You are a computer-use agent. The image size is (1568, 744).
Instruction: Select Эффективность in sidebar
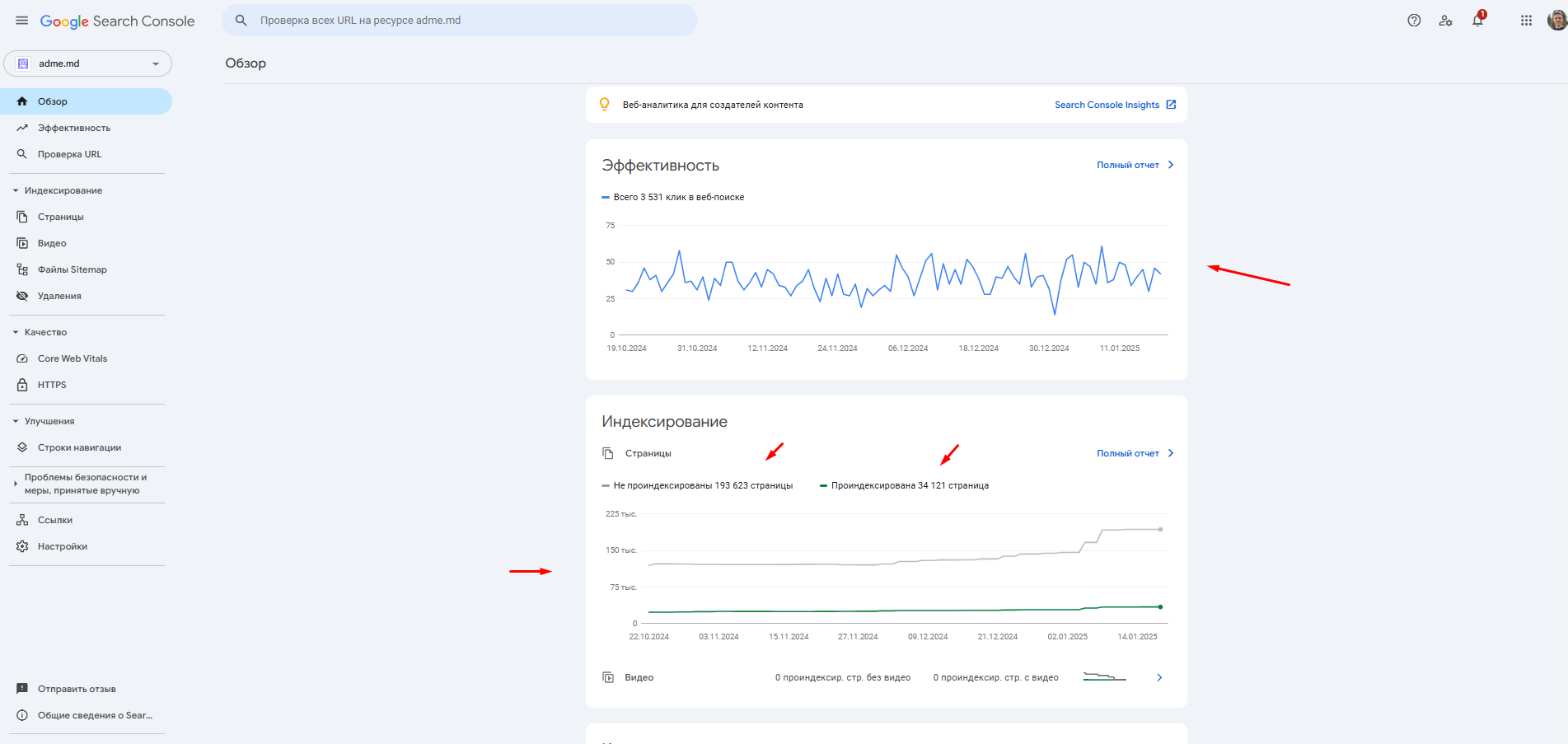click(73, 128)
